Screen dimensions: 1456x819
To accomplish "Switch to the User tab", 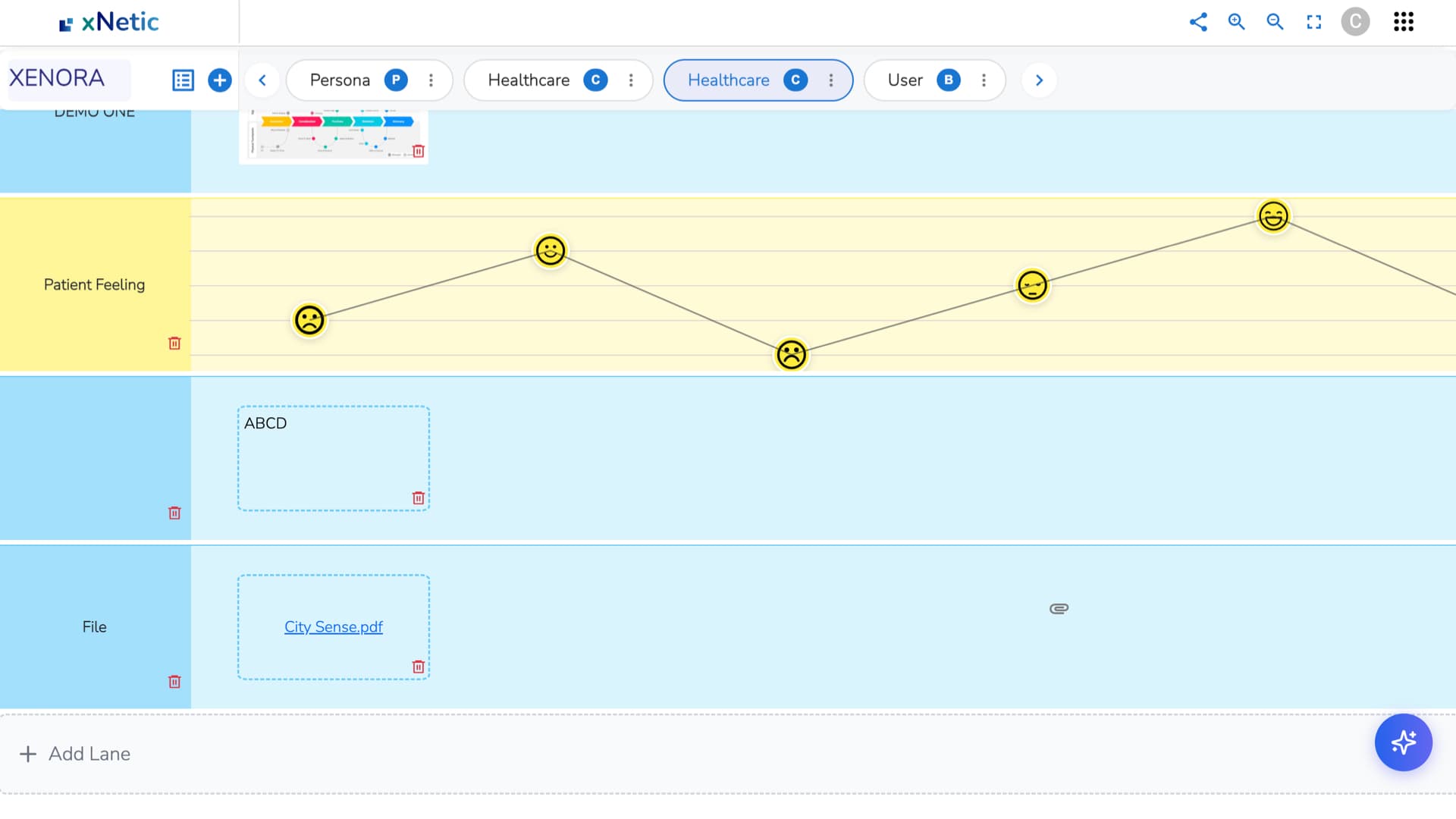I will point(905,80).
